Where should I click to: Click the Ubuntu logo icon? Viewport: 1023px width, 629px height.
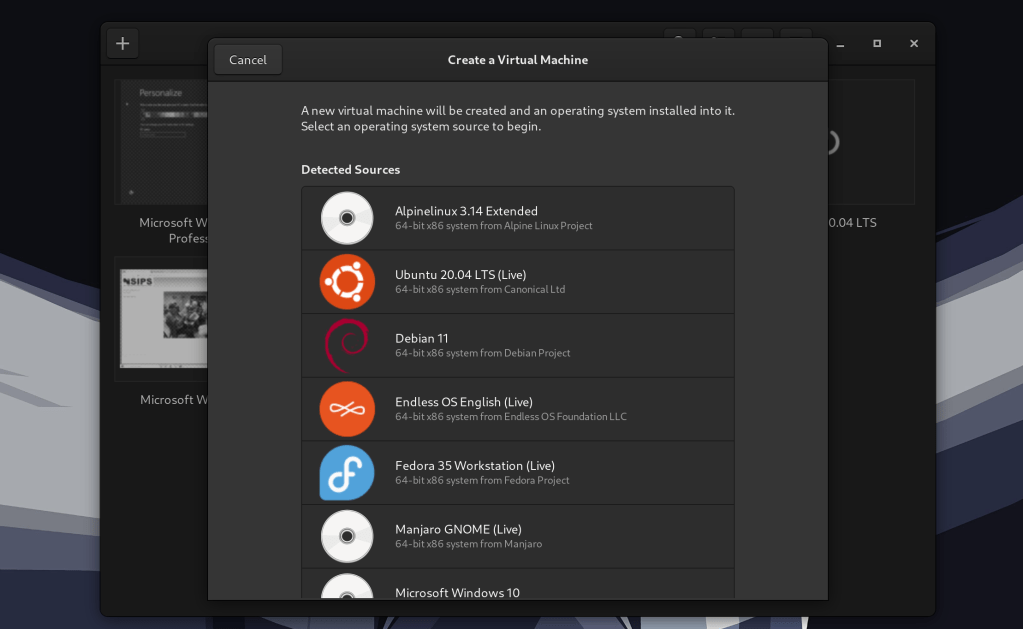pos(347,282)
